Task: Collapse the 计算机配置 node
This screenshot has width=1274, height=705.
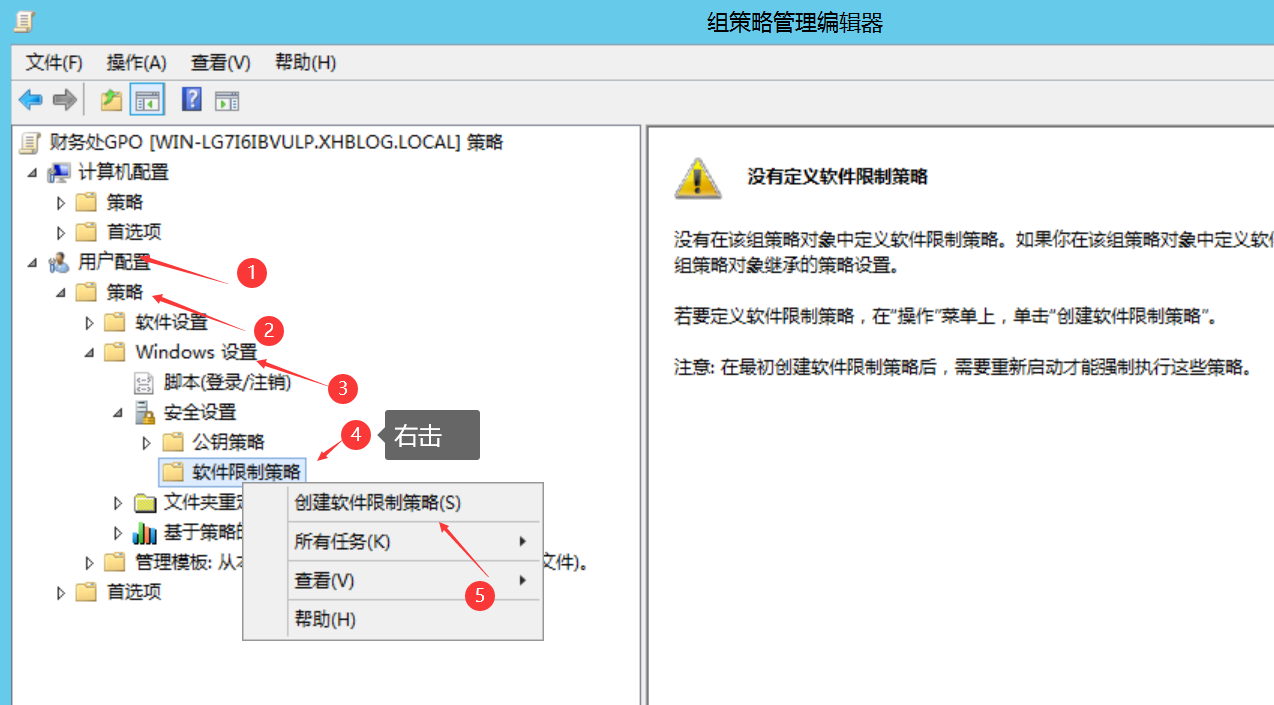Action: click(x=33, y=172)
